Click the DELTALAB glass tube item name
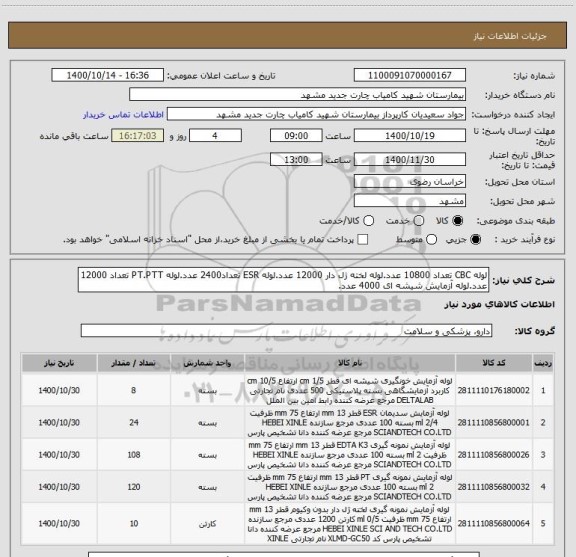 [x=350, y=390]
